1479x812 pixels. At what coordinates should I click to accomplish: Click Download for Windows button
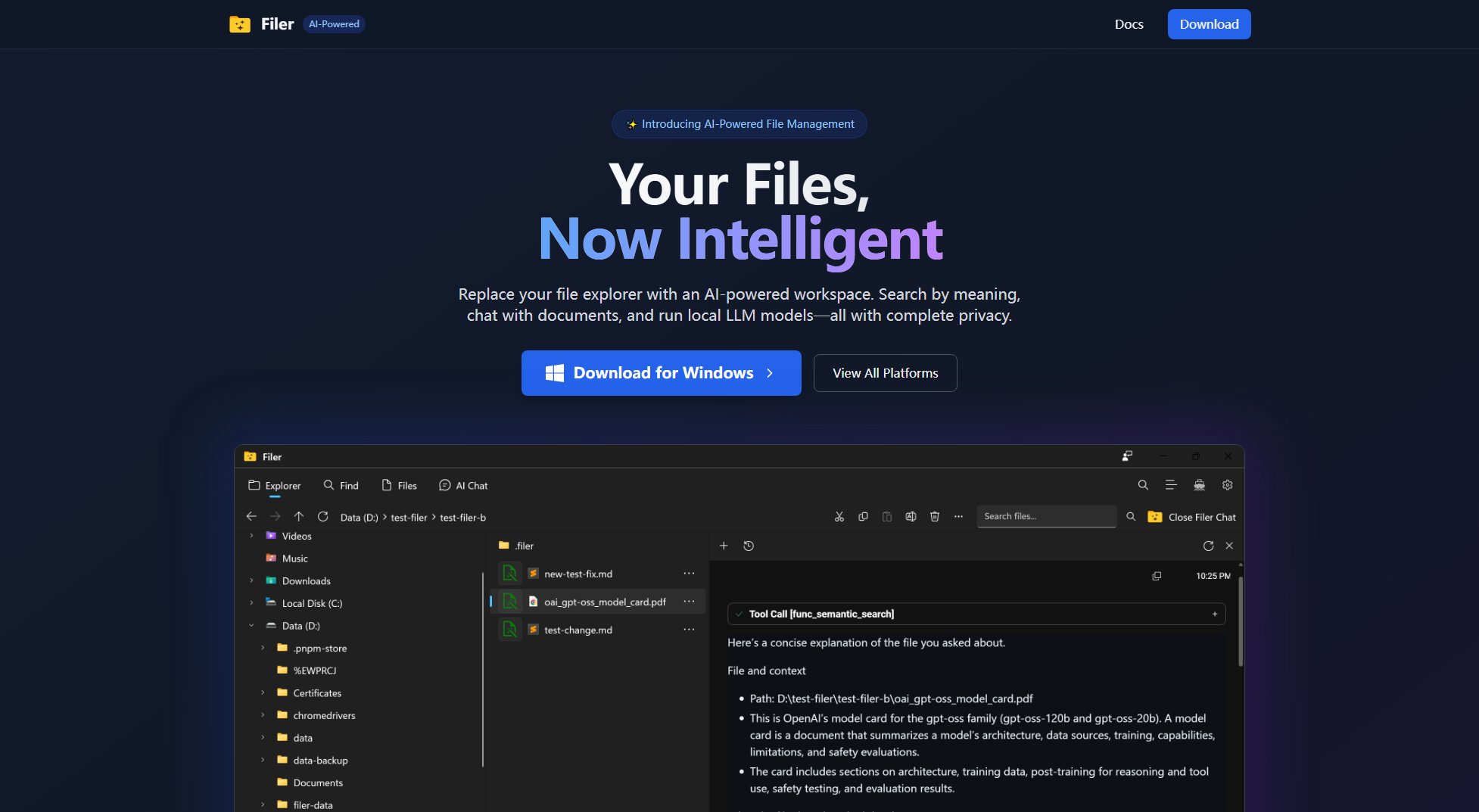coord(662,373)
